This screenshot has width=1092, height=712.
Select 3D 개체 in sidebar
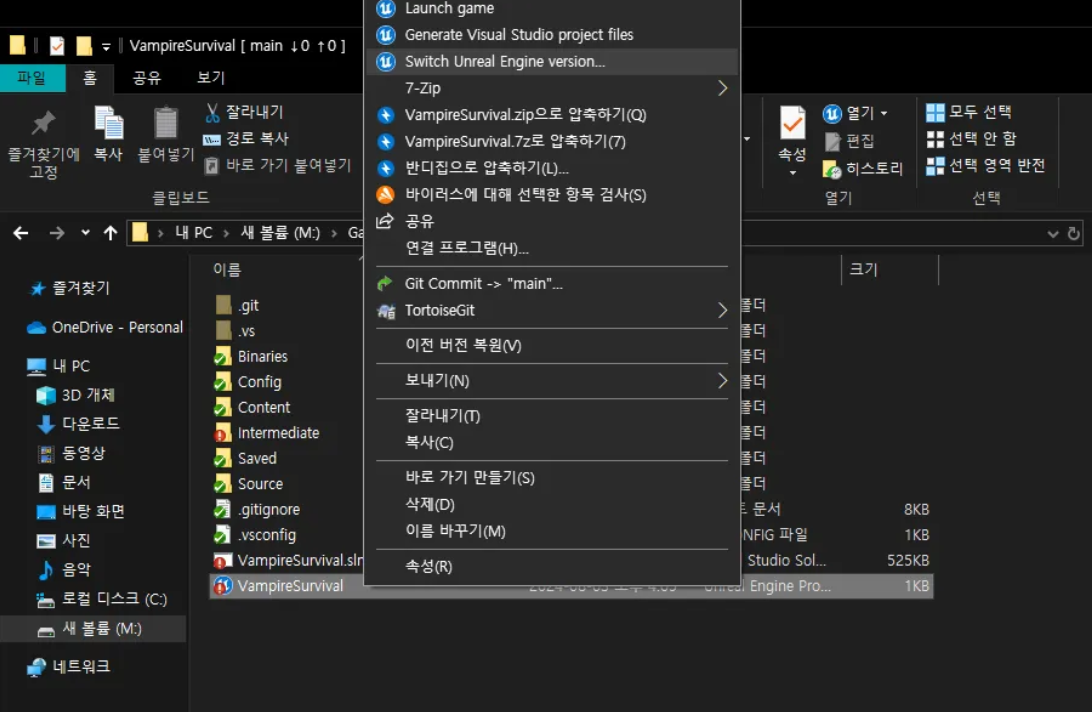(75, 395)
